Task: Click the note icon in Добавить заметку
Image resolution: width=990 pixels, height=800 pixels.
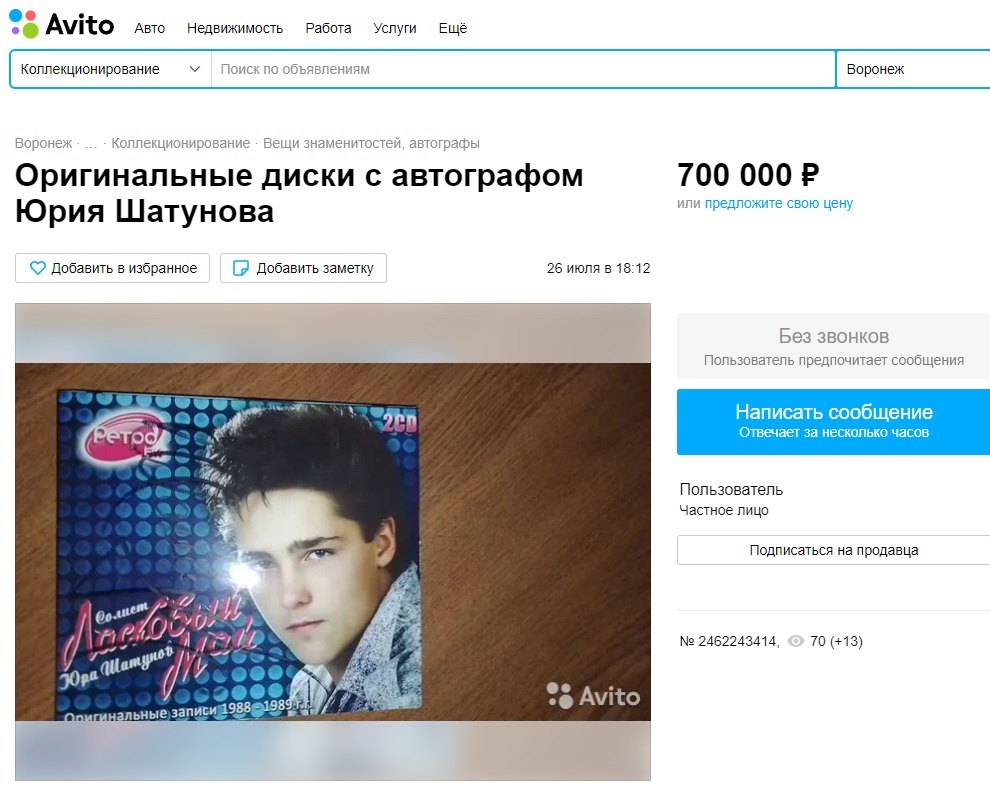Action: pyautogui.click(x=241, y=268)
